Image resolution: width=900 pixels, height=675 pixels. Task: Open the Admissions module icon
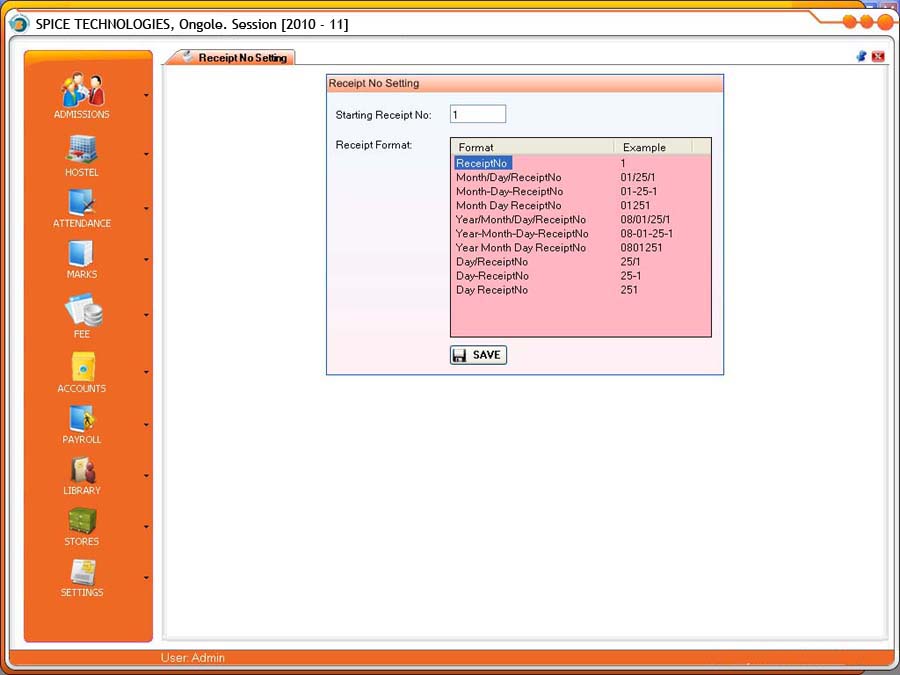82,91
